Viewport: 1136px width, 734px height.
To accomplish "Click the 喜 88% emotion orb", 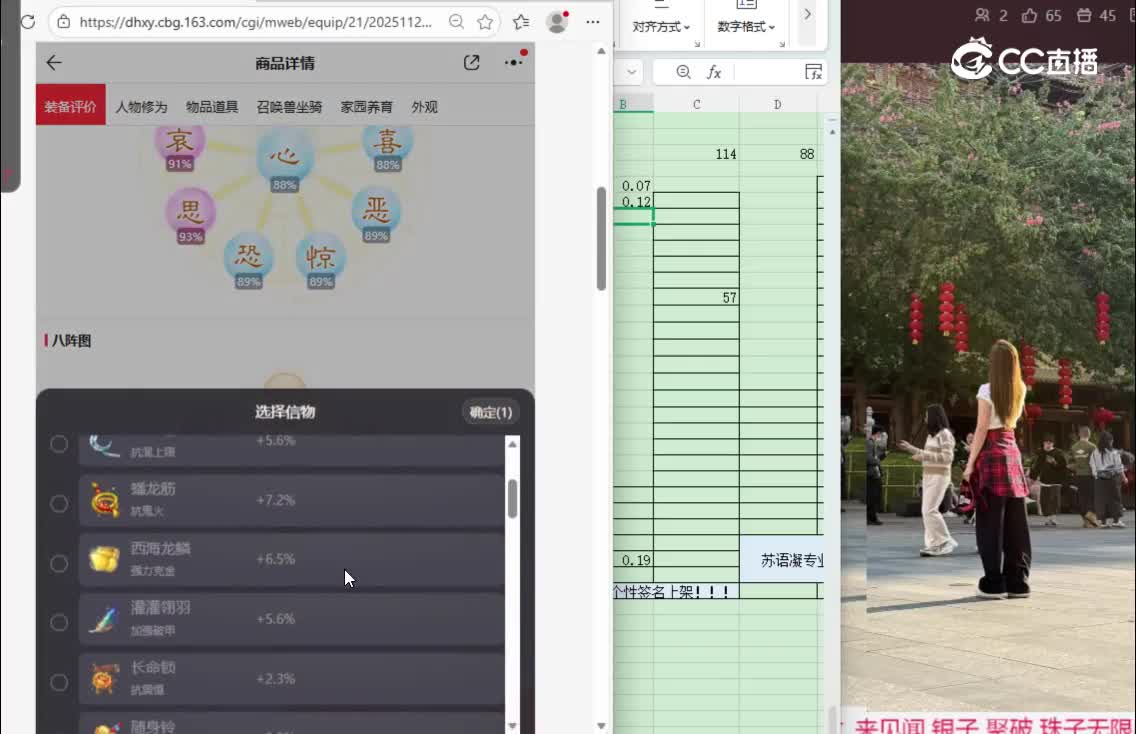I will coord(388,145).
